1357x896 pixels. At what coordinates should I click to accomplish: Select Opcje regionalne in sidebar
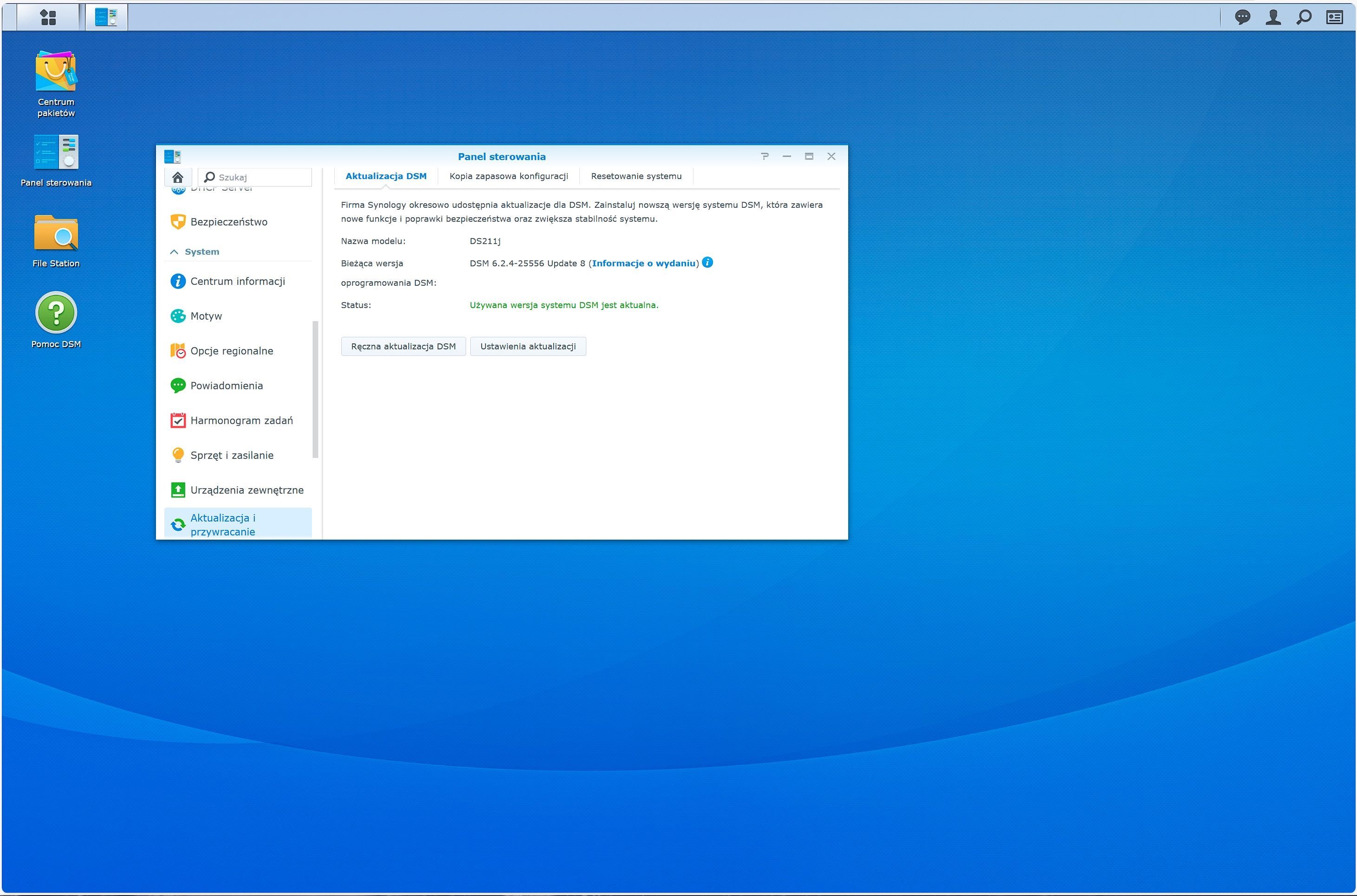pos(238,351)
